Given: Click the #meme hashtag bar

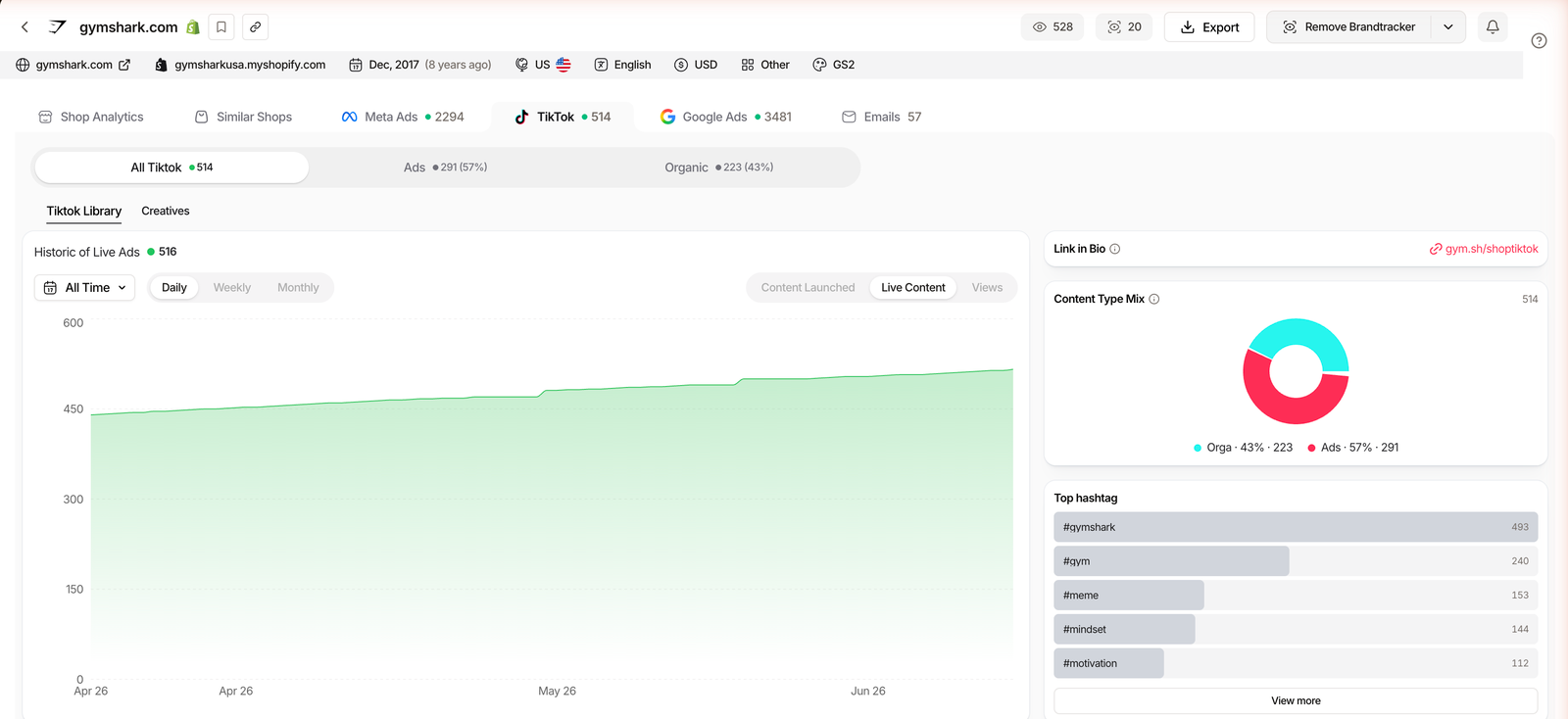Looking at the screenshot, I should [x=1296, y=596].
